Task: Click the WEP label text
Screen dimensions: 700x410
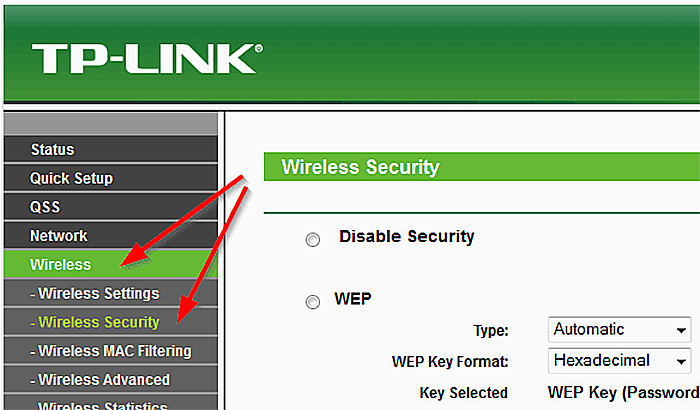Action: tap(353, 299)
